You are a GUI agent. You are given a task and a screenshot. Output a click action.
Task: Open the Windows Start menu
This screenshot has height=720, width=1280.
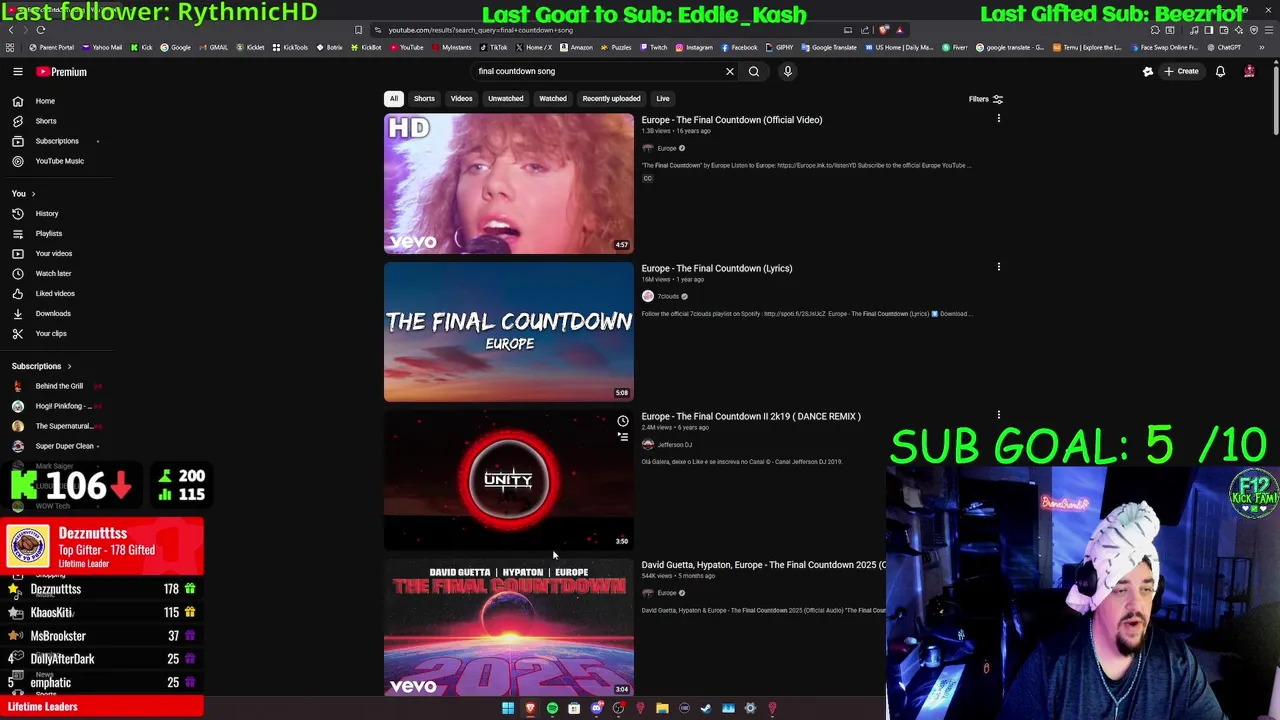tap(508, 708)
